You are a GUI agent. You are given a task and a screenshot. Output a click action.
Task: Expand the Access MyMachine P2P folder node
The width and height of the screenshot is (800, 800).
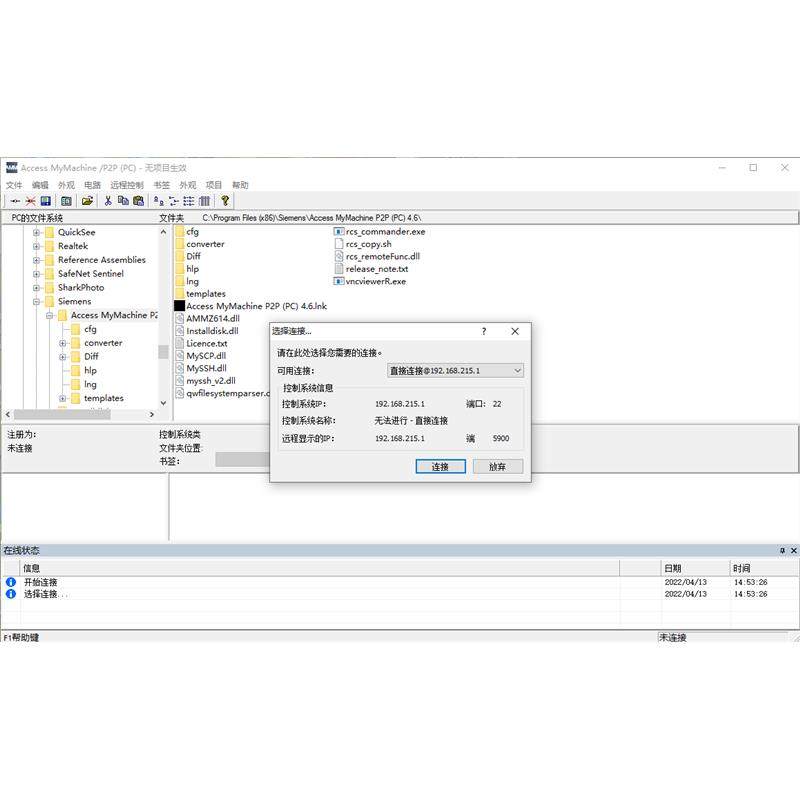(48, 315)
